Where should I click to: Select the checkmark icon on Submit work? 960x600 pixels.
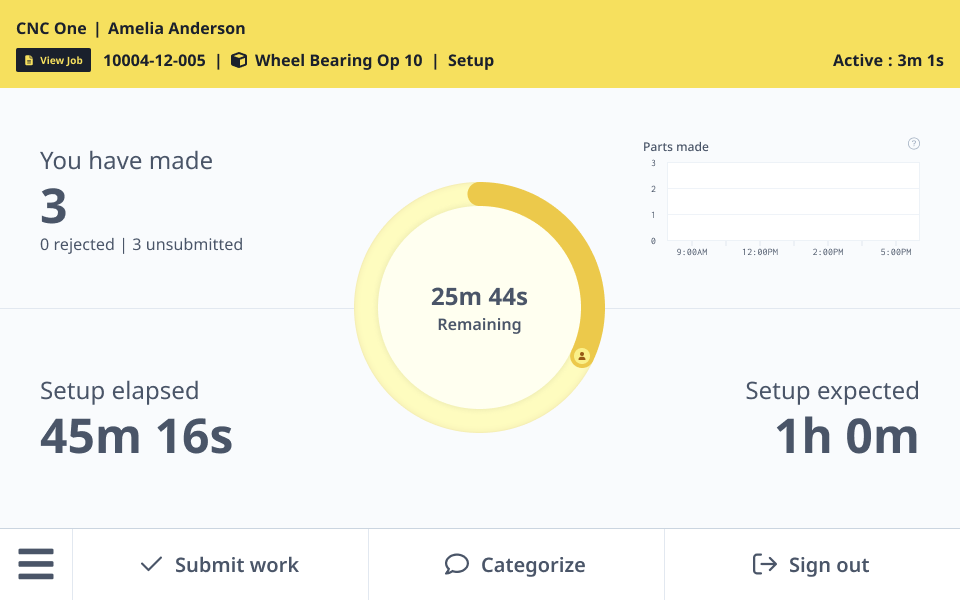(x=150, y=564)
